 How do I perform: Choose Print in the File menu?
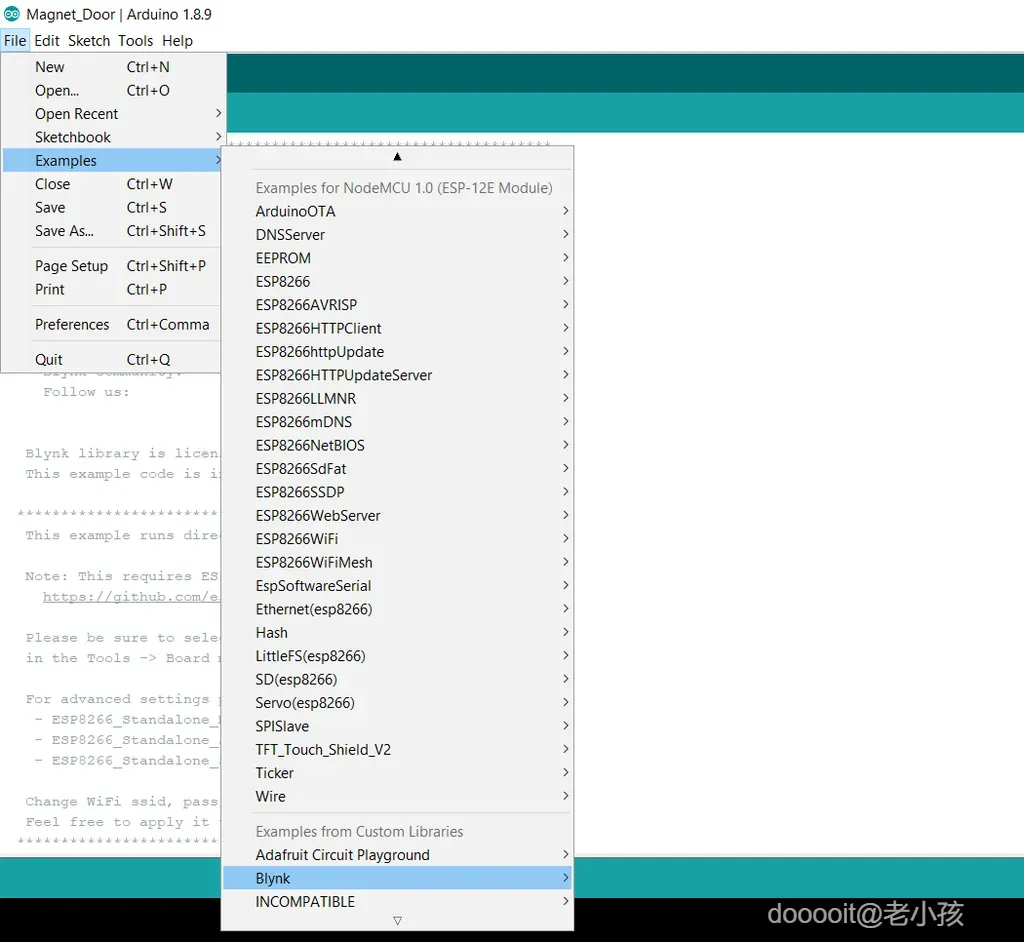[112, 289]
